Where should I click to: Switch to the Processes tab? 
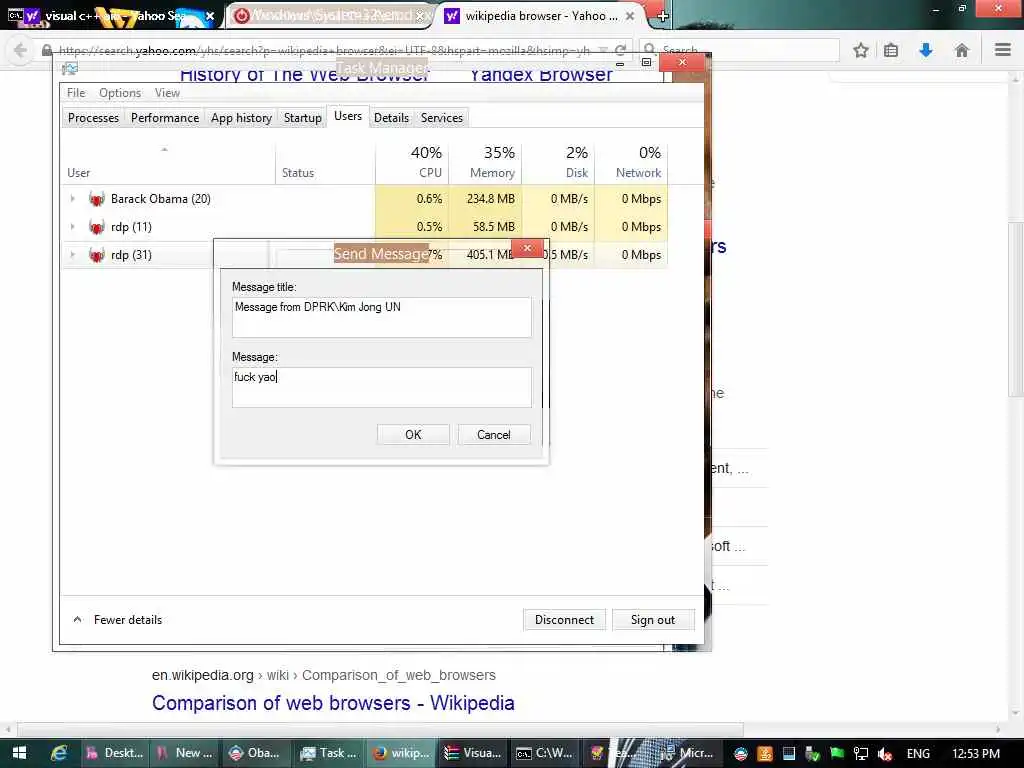coord(93,118)
